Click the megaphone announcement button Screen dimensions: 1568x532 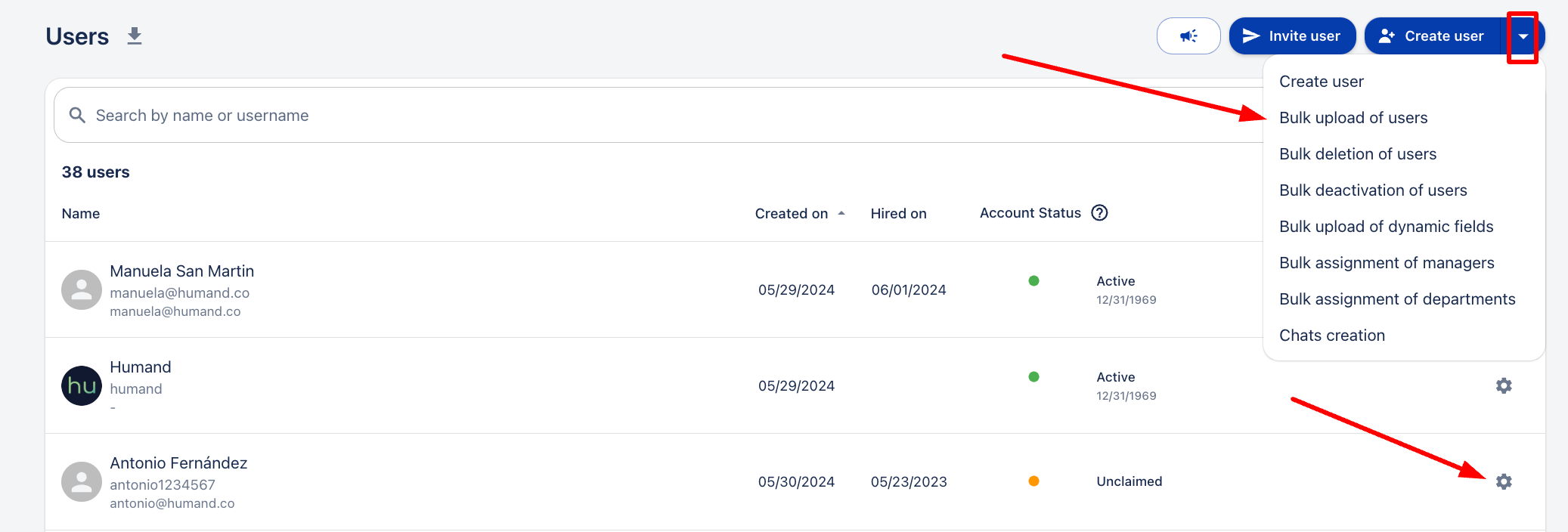1188,36
